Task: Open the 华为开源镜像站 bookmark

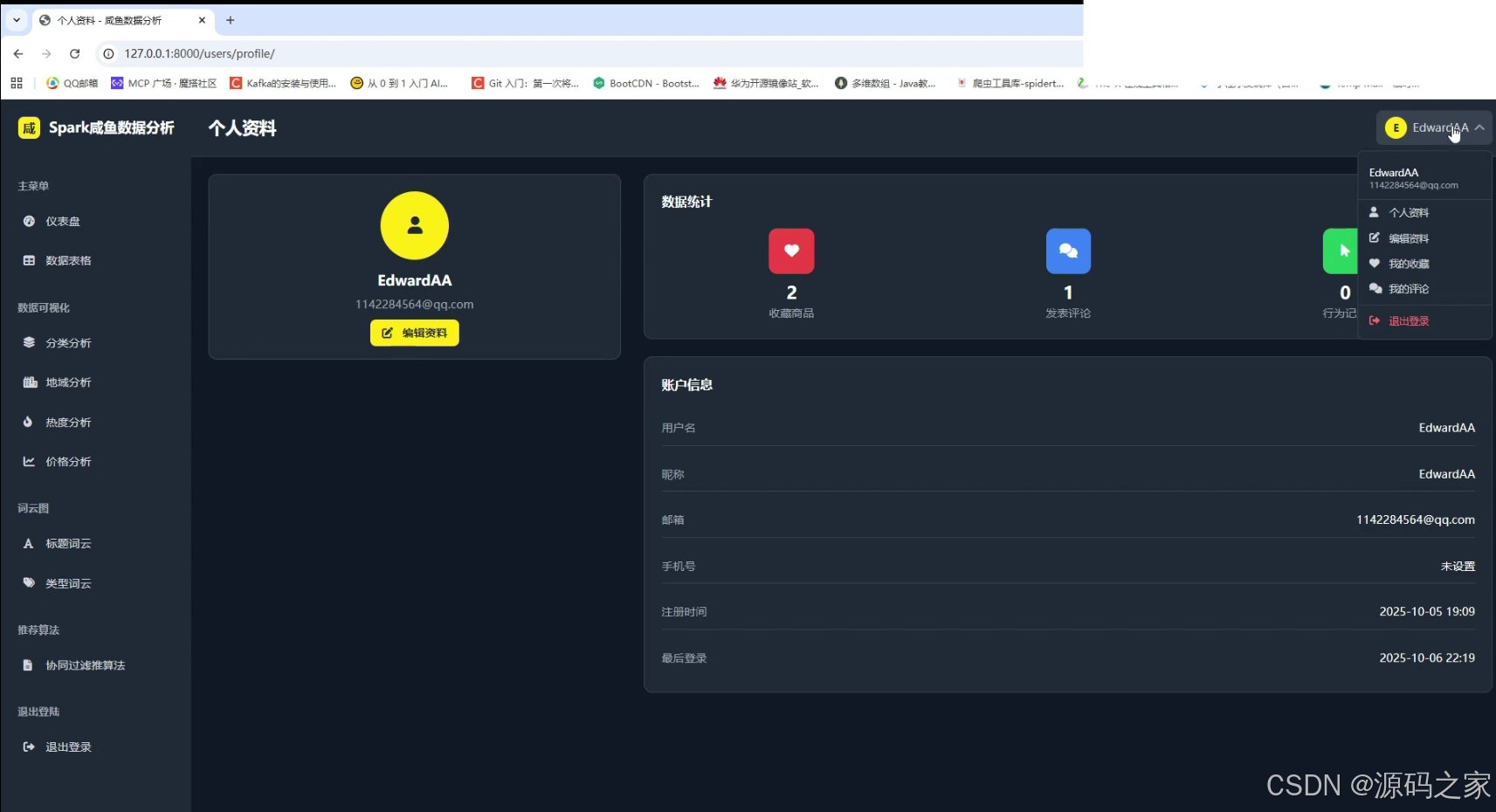Action: [x=767, y=83]
